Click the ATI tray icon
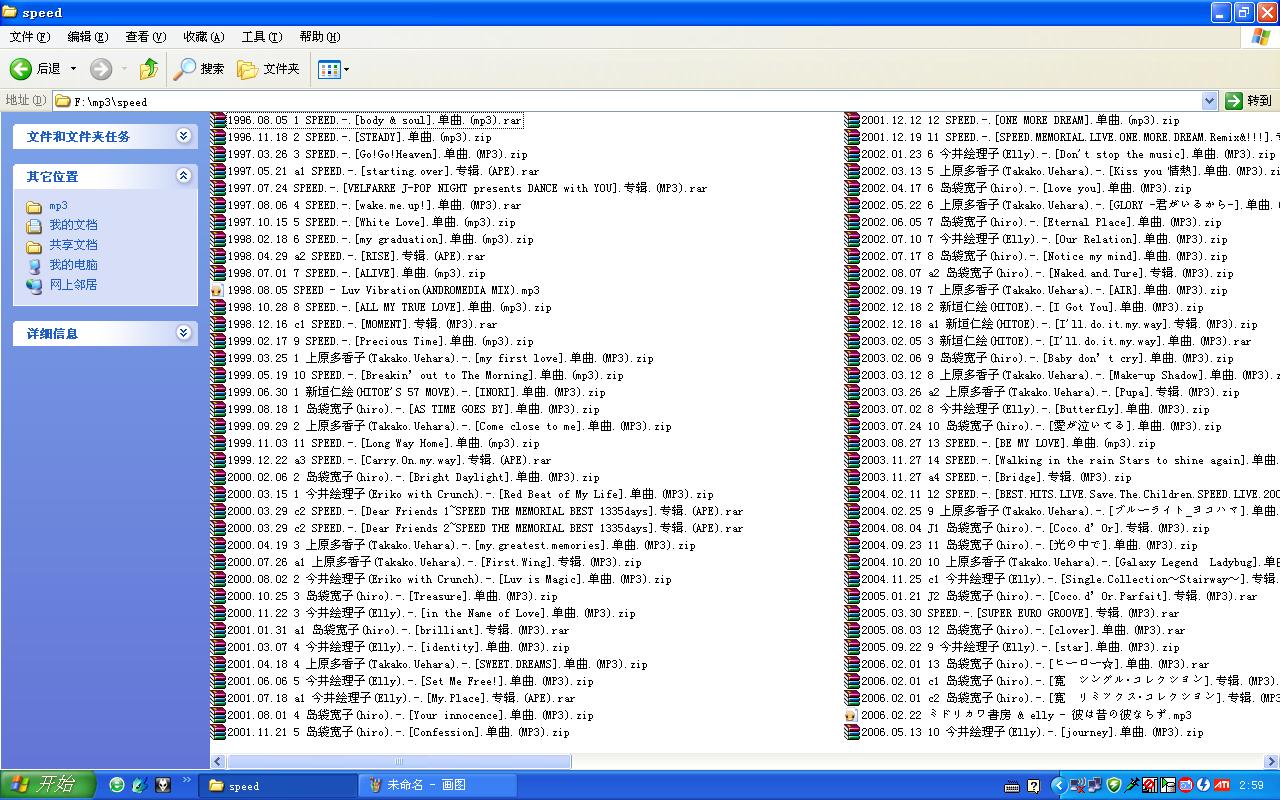This screenshot has height=800, width=1280. point(1221,786)
